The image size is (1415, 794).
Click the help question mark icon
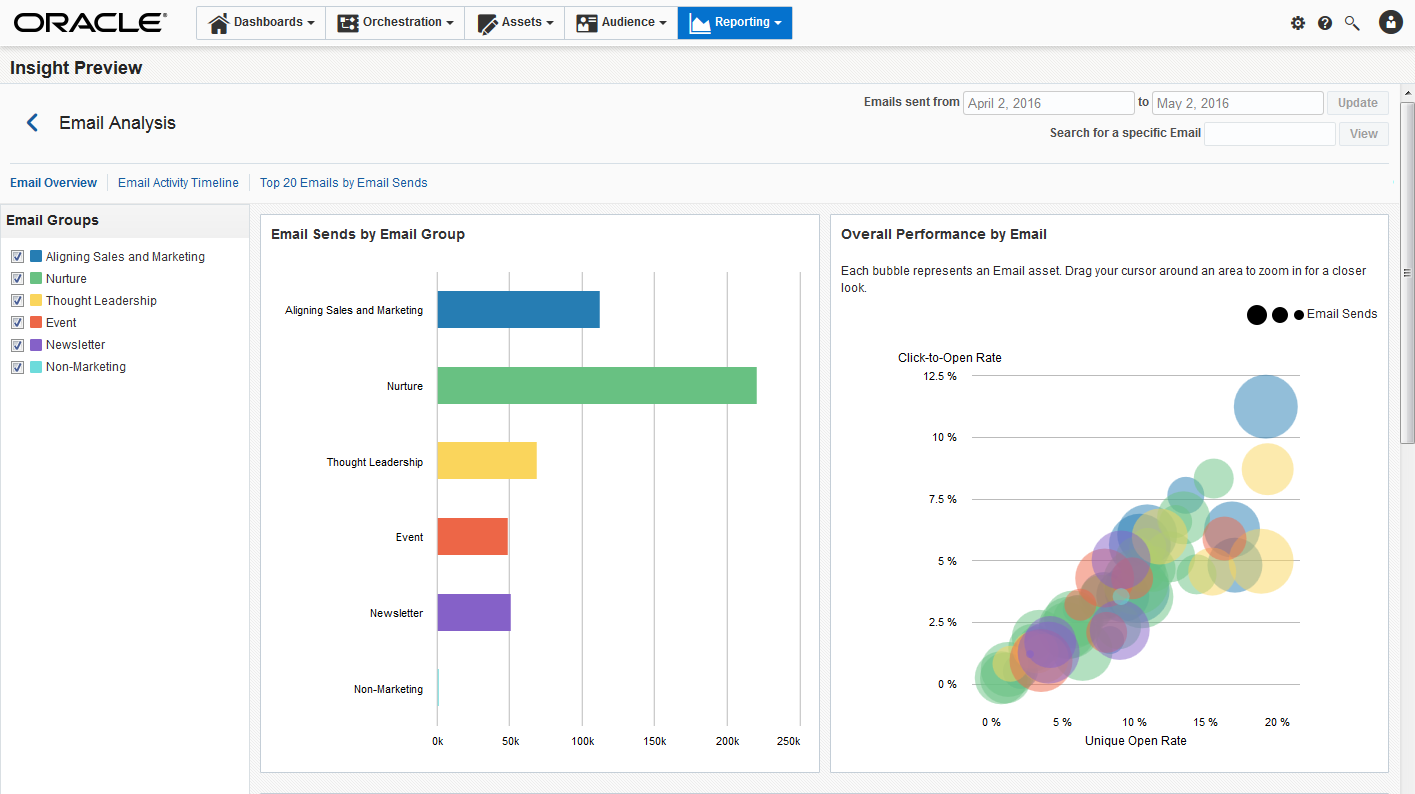1325,23
